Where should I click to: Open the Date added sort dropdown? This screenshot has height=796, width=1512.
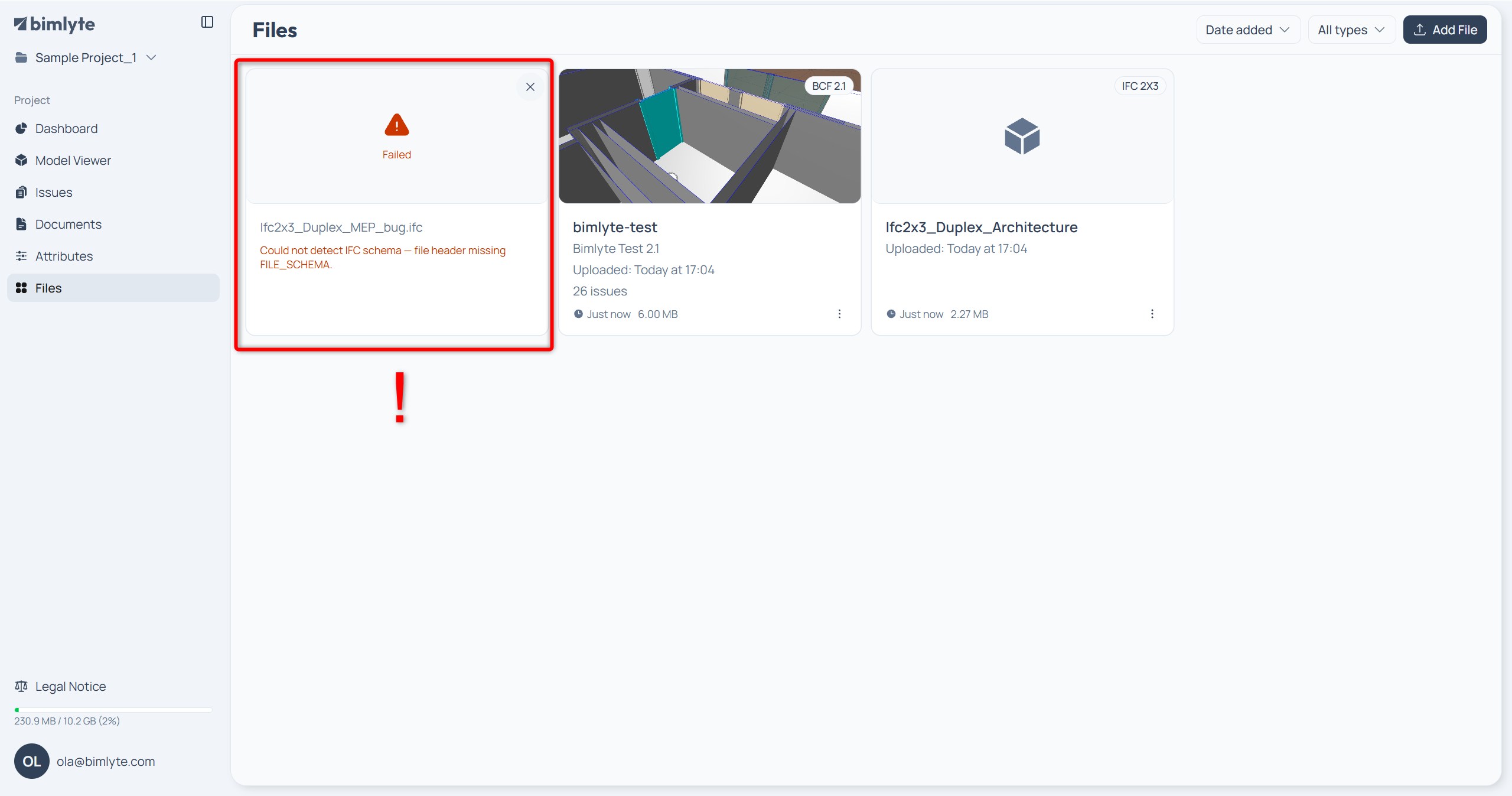pyautogui.click(x=1247, y=30)
